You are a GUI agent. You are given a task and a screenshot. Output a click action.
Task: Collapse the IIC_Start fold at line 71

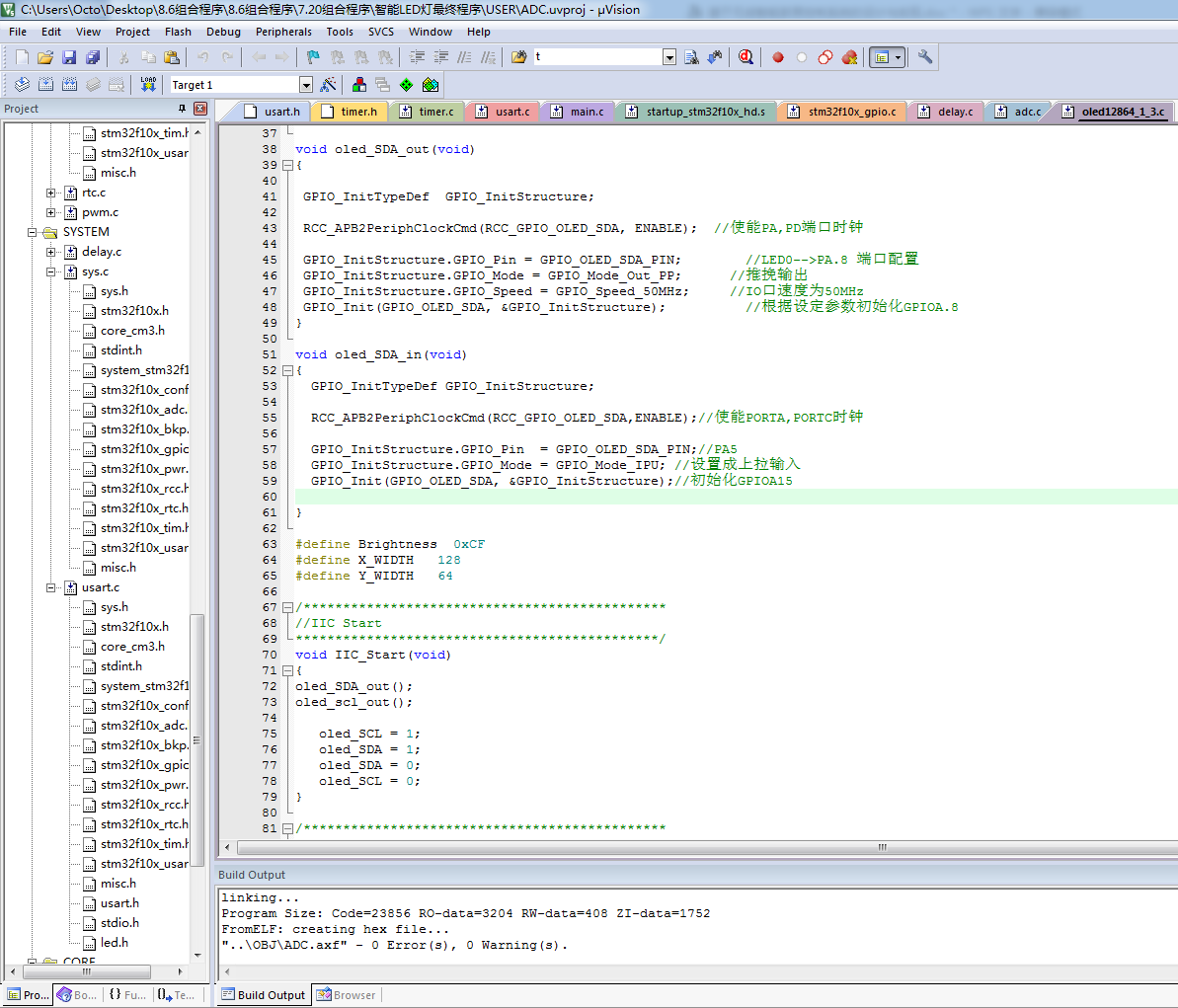(x=288, y=670)
